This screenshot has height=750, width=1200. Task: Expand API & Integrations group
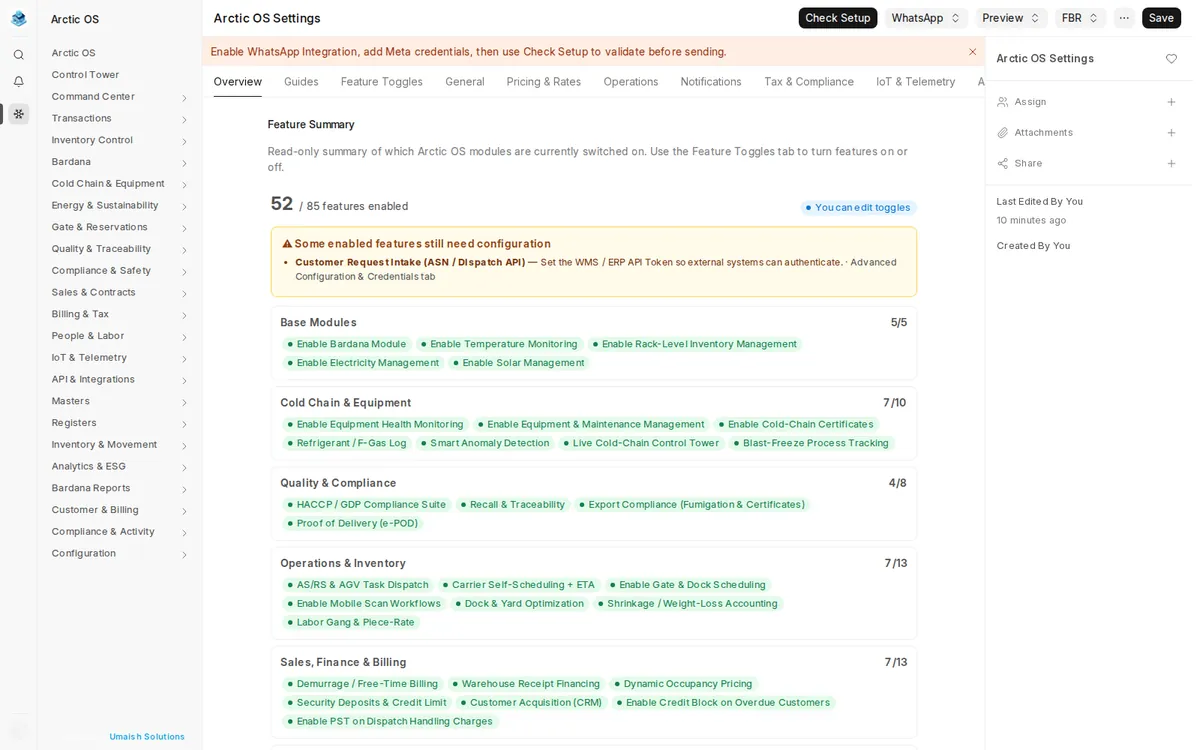point(184,381)
